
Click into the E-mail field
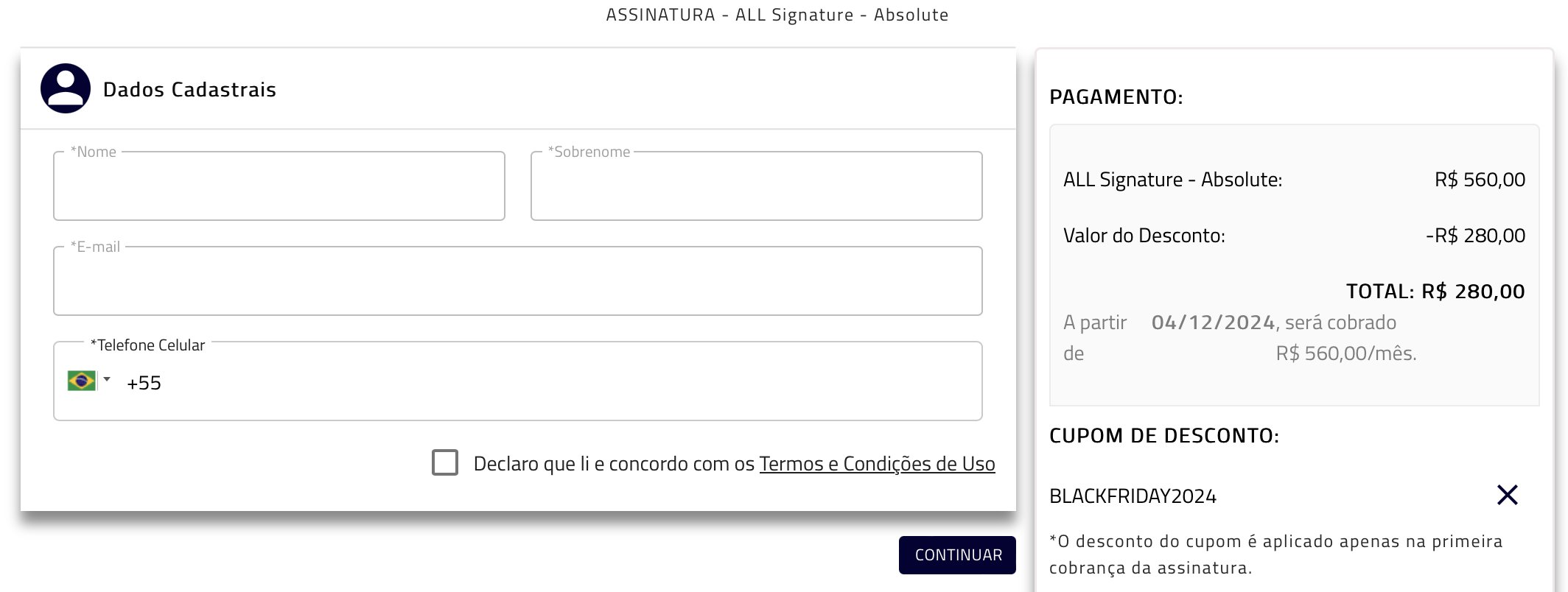518,281
